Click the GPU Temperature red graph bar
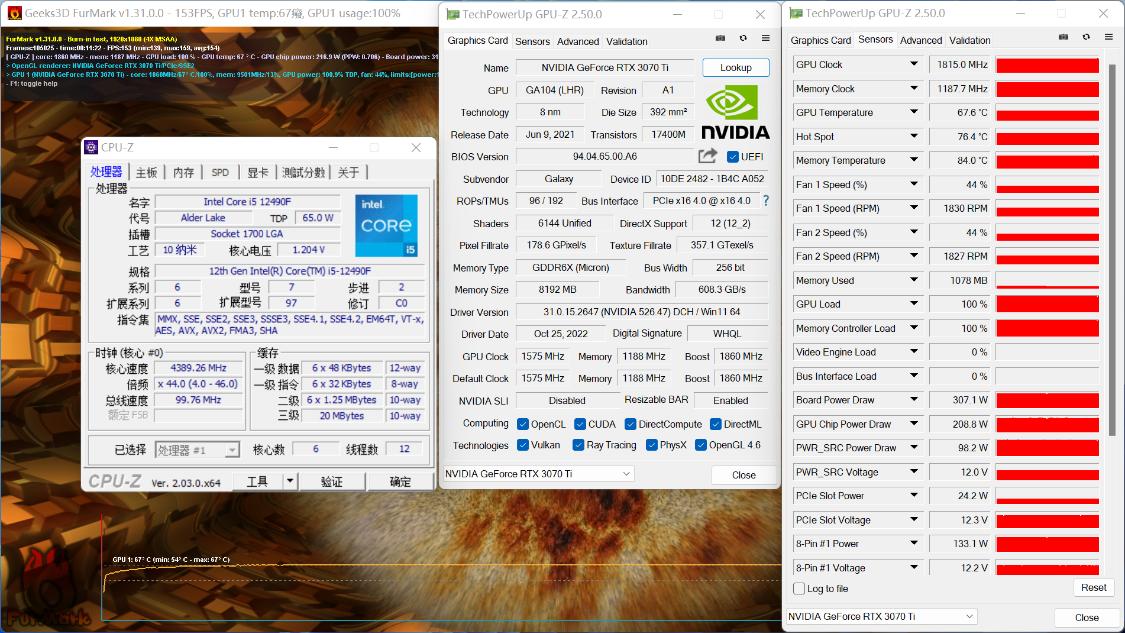1125x633 pixels. click(x=1047, y=113)
